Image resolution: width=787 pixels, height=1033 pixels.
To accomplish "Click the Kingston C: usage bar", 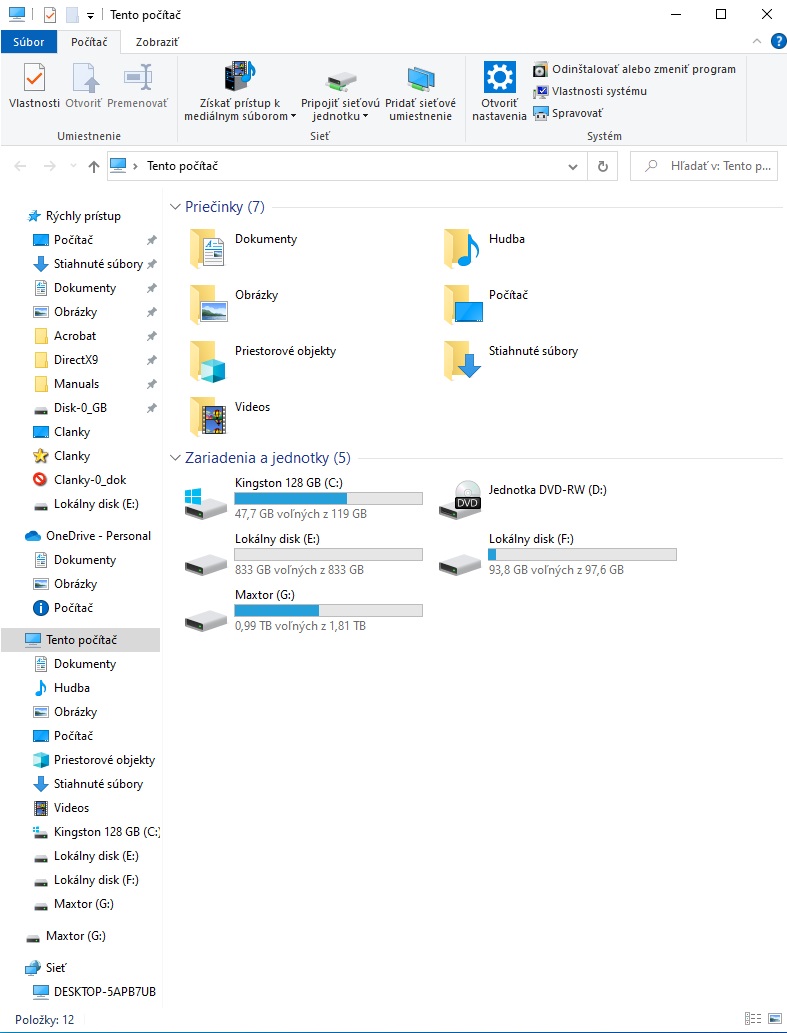I will pyautogui.click(x=329, y=499).
